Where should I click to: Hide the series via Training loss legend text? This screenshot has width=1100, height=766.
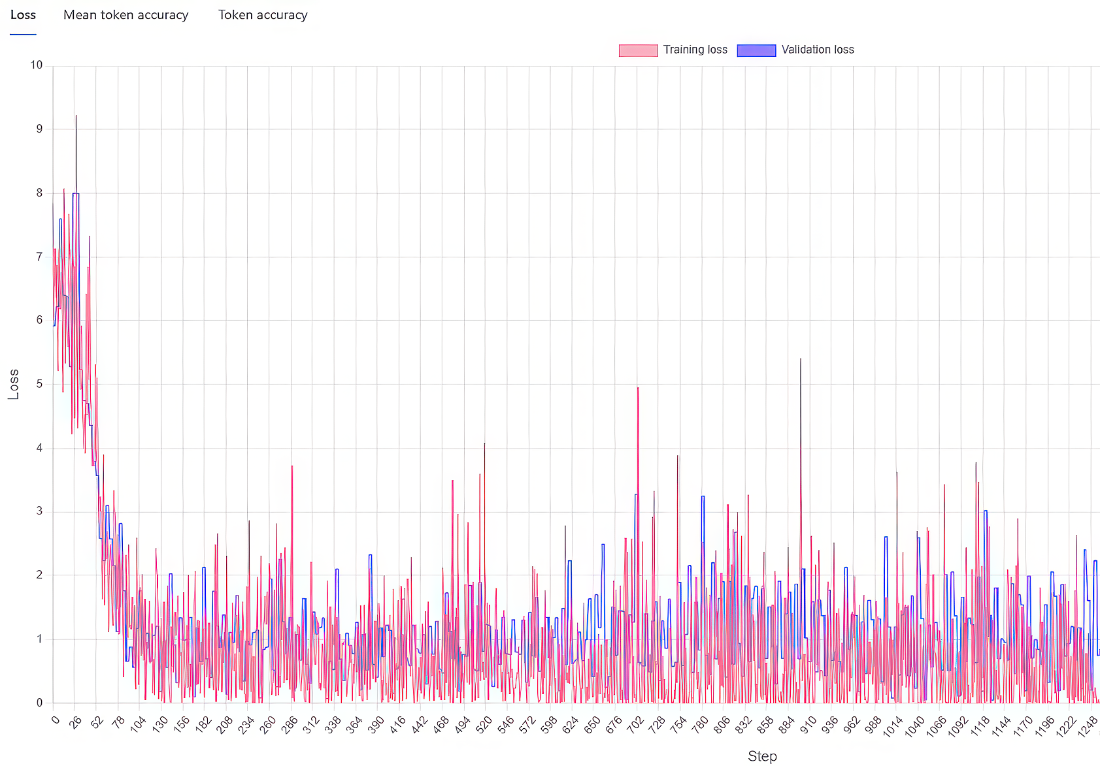695,50
